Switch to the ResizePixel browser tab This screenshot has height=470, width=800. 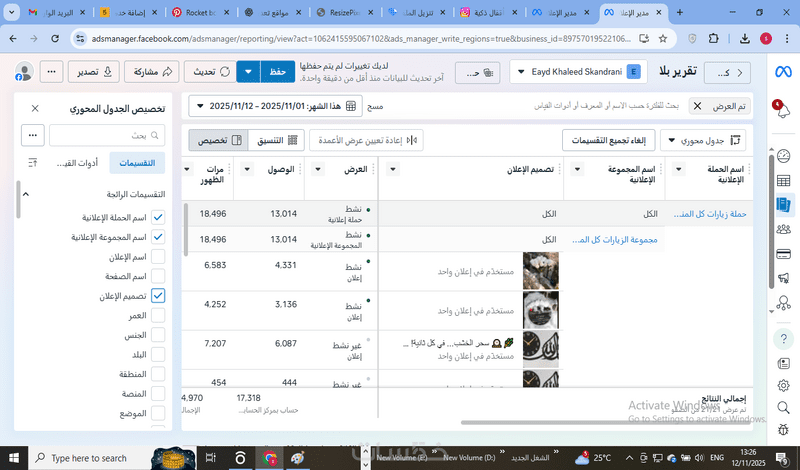pyautogui.click(x=345, y=13)
